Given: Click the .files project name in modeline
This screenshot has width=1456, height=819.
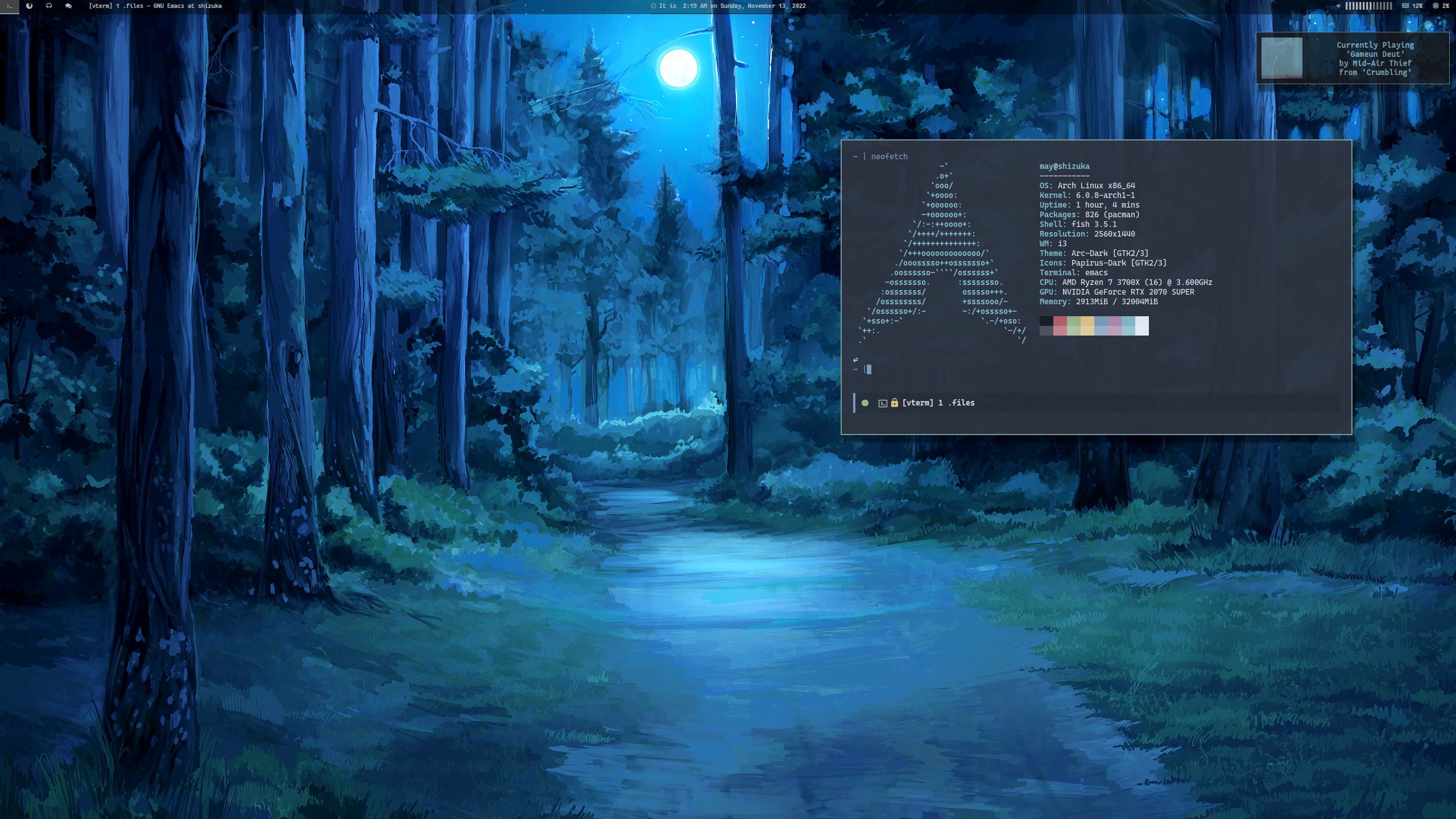Looking at the screenshot, I should click(961, 403).
